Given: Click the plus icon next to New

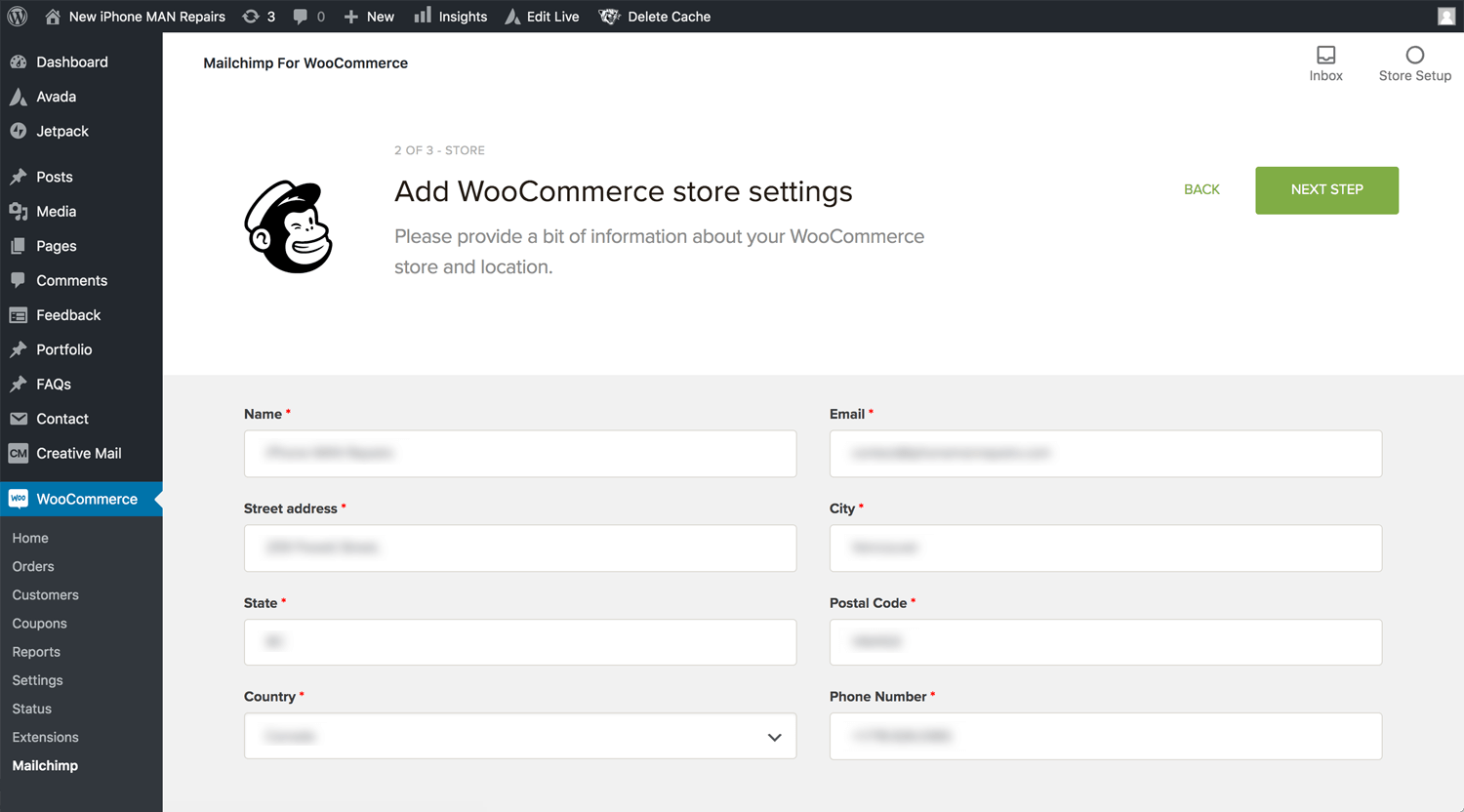Looking at the screenshot, I should (x=351, y=17).
